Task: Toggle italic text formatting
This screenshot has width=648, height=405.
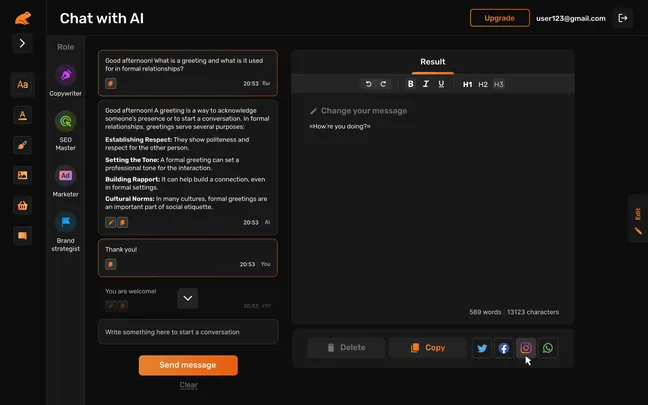Action: 426,84
